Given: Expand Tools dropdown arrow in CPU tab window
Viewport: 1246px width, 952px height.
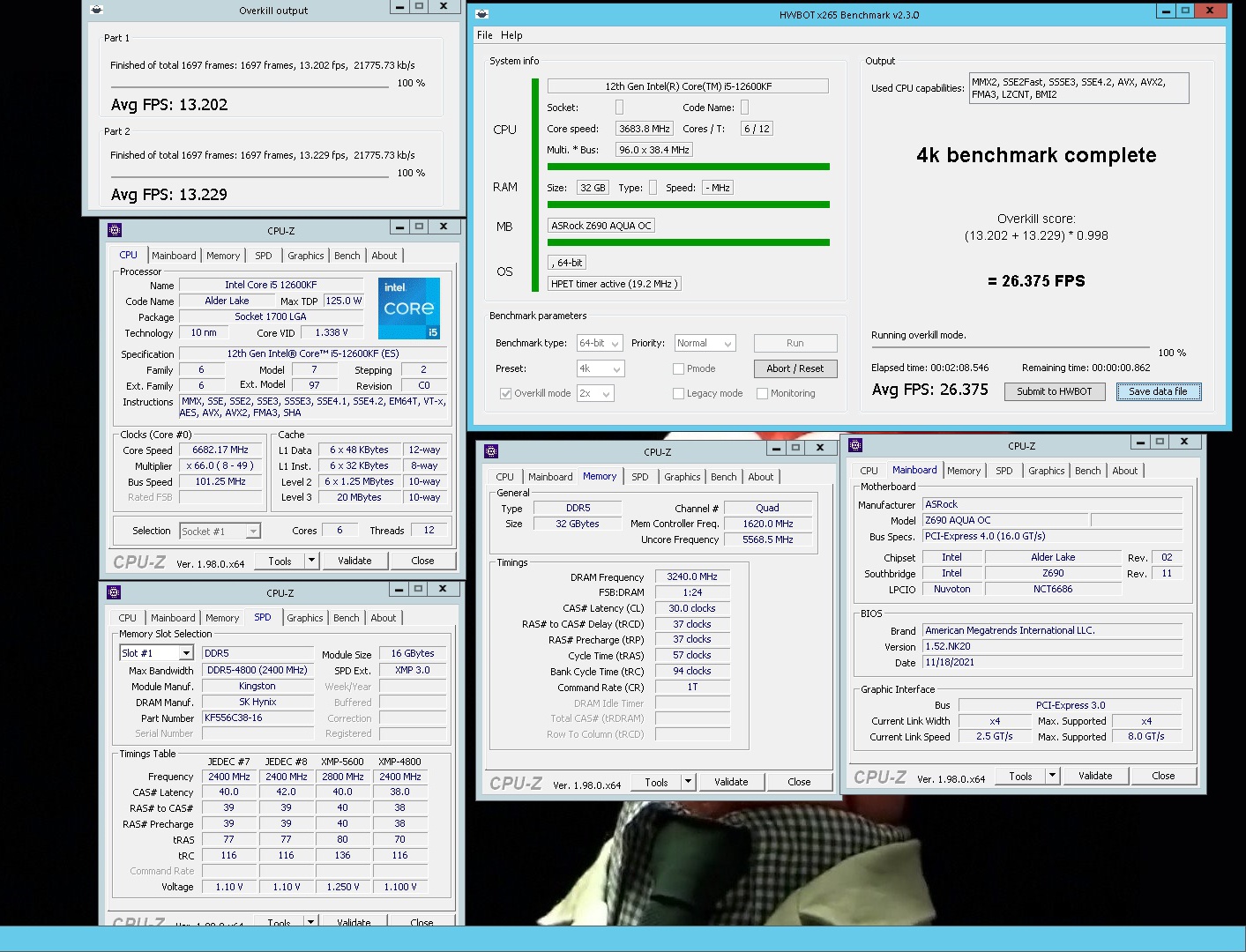Looking at the screenshot, I should coord(311,561).
